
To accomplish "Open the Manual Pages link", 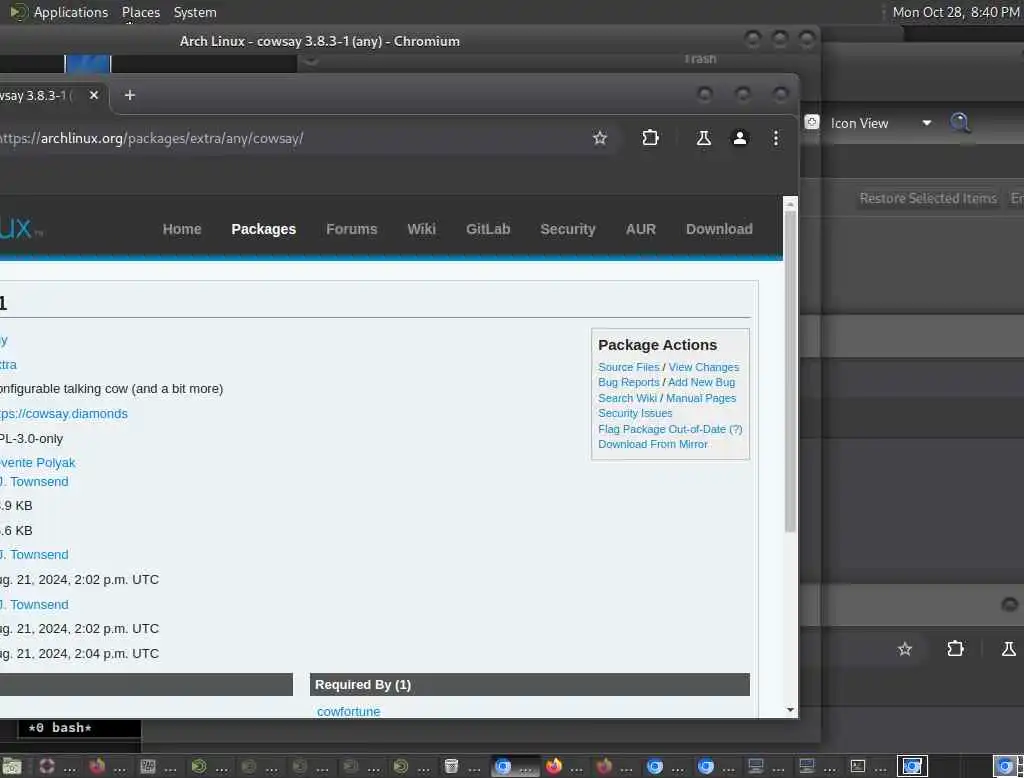I will click(700, 398).
